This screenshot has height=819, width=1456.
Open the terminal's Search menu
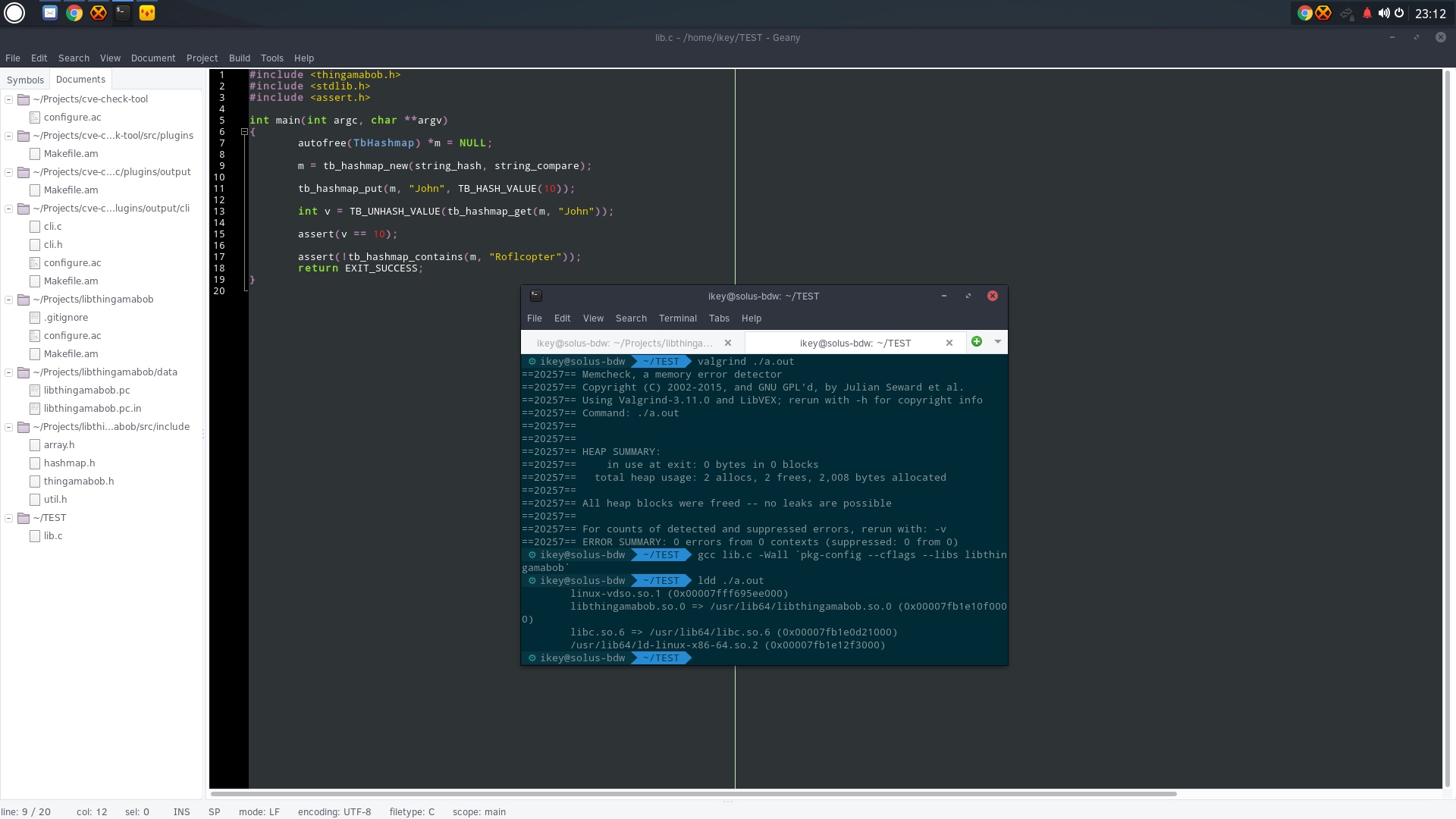point(631,318)
